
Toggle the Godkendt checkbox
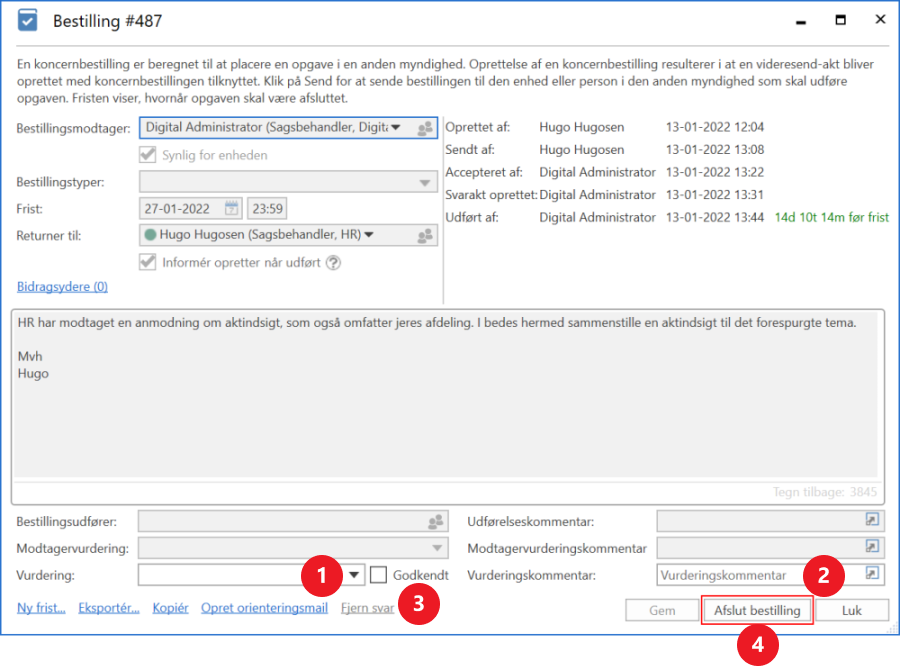(379, 575)
